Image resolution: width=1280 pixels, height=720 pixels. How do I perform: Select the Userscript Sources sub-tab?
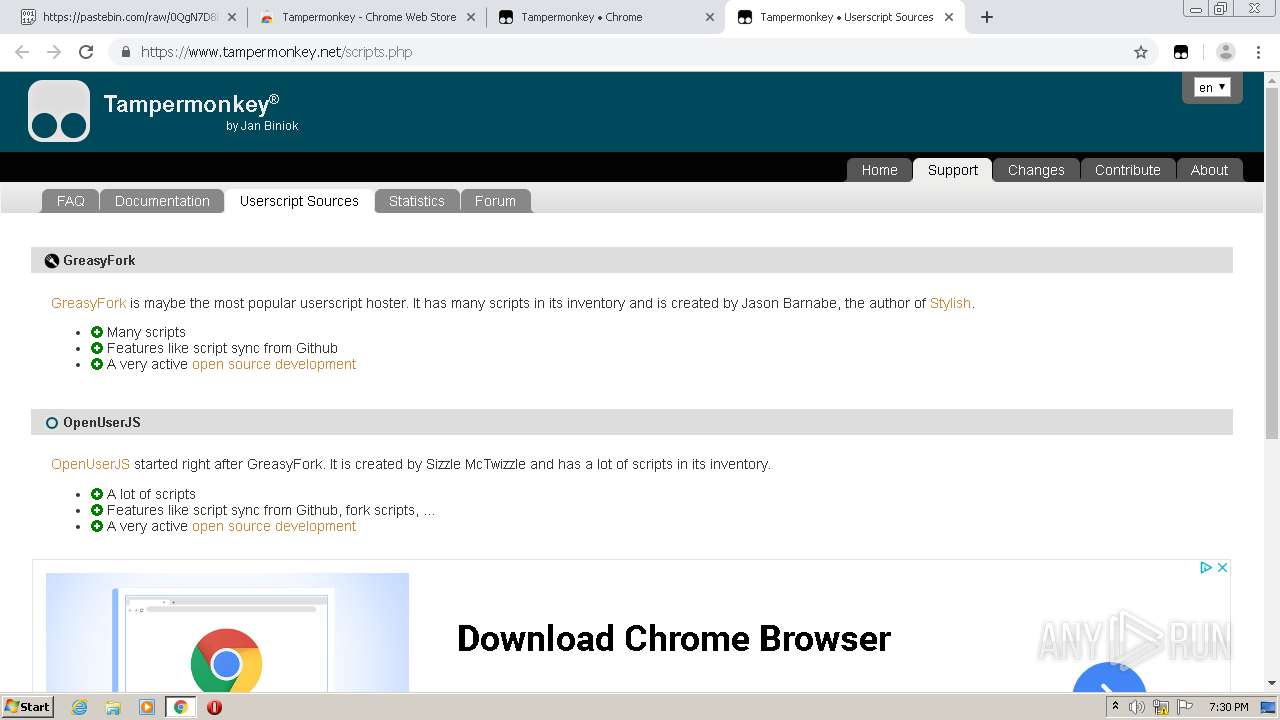299,201
